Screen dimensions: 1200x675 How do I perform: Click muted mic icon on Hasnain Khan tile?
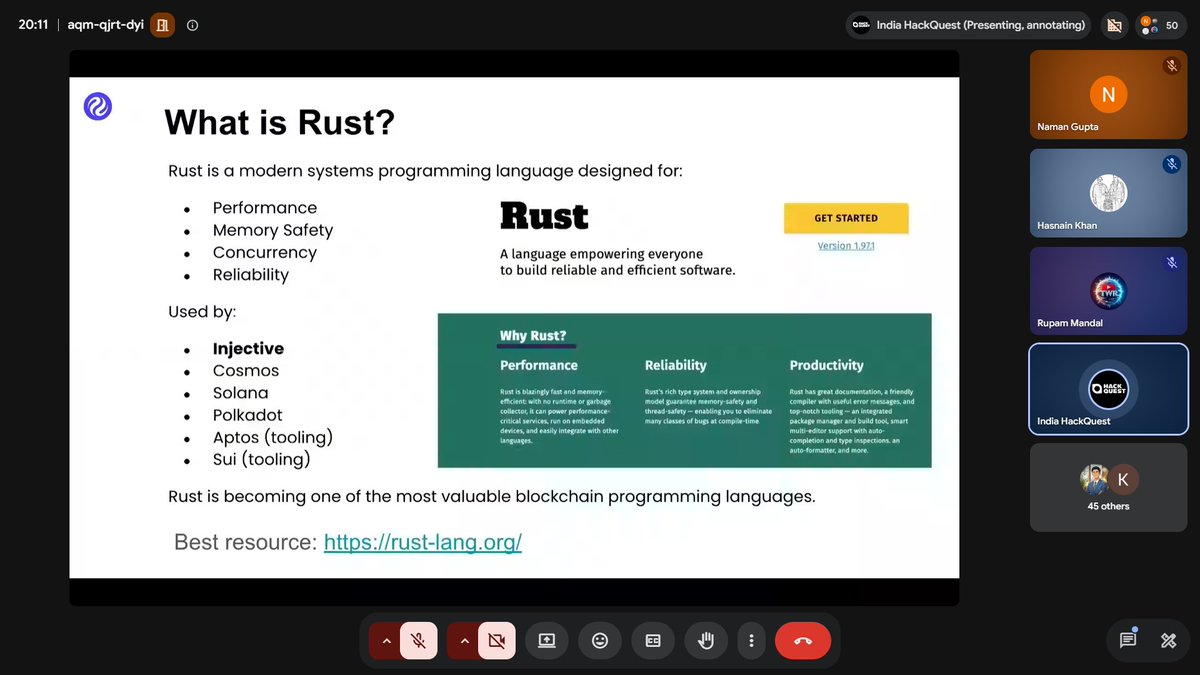(1171, 164)
